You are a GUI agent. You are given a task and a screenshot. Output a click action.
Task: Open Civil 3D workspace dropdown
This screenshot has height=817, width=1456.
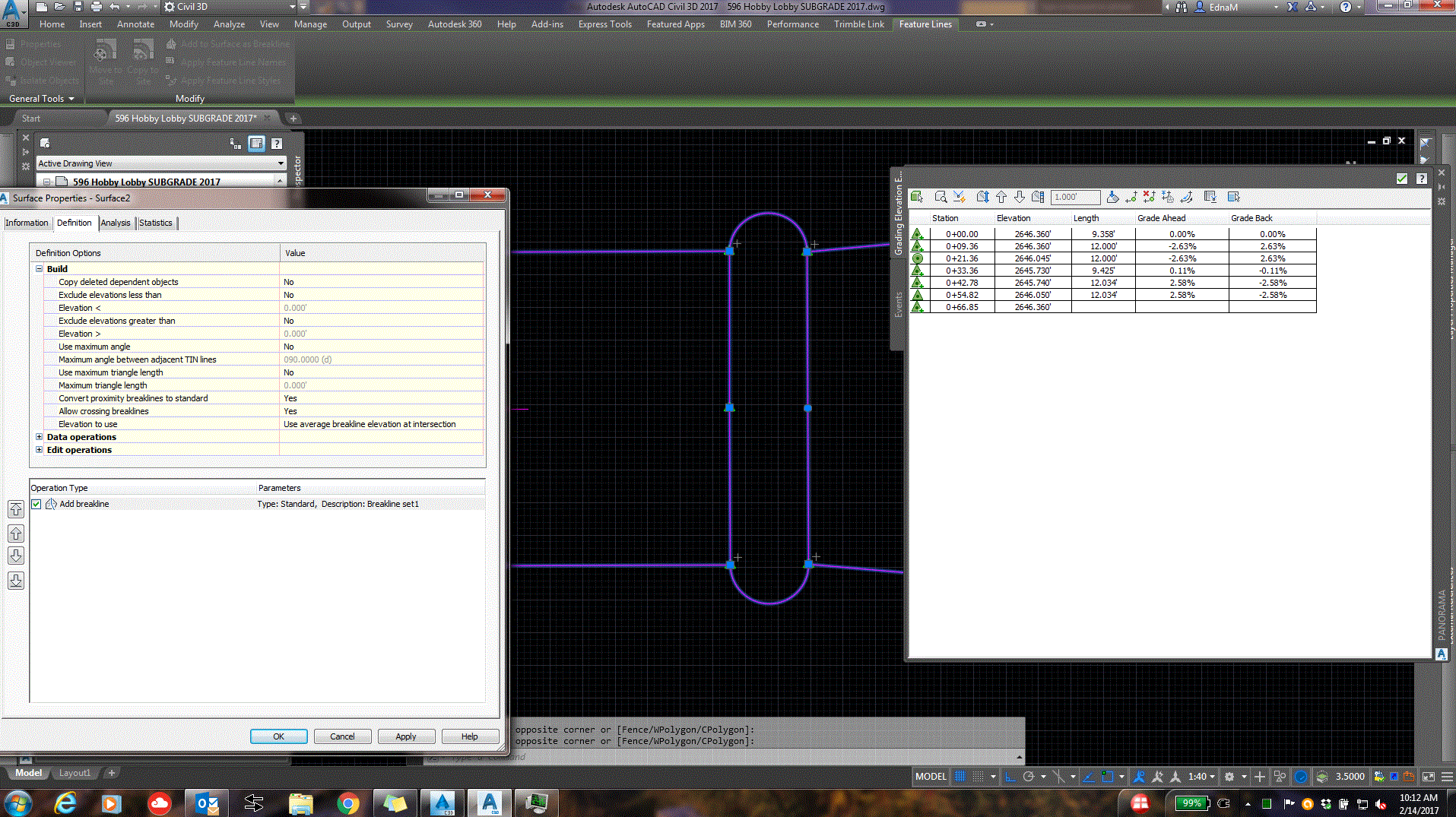tap(292, 7)
